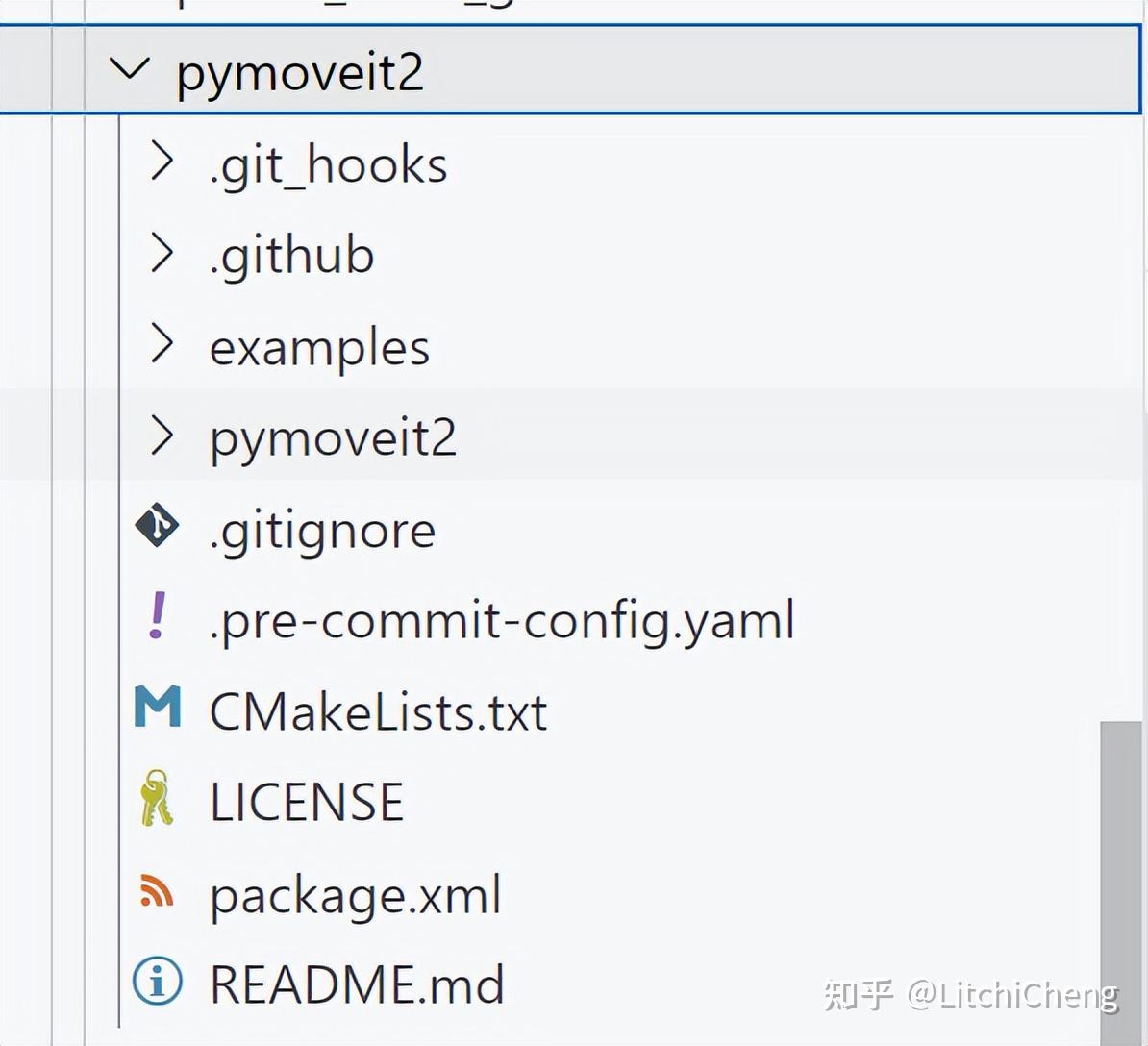Image resolution: width=1148 pixels, height=1046 pixels.
Task: Click the RSS icon beside package.xml
Action: point(154,891)
